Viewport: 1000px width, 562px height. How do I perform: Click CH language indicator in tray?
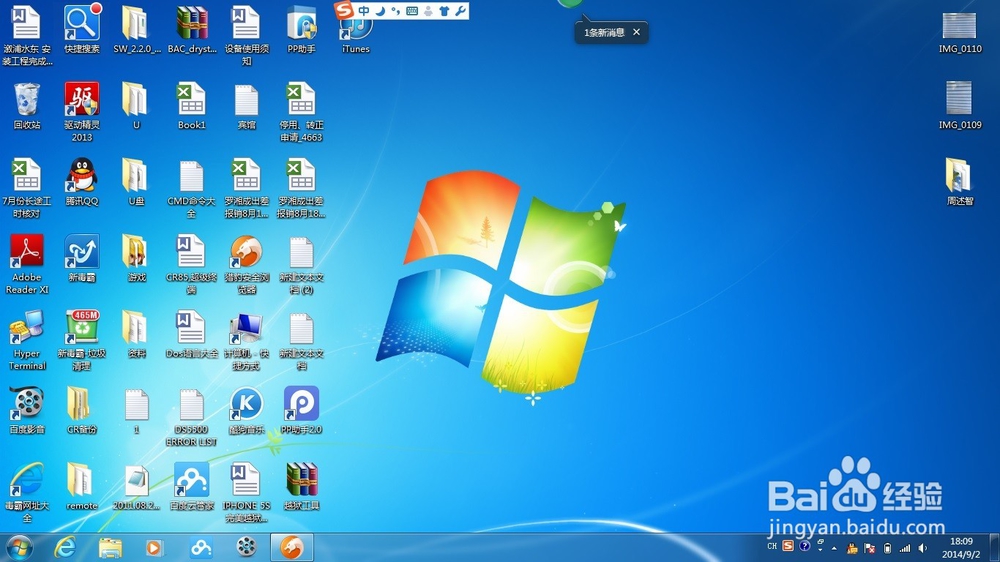pyautogui.click(x=772, y=547)
